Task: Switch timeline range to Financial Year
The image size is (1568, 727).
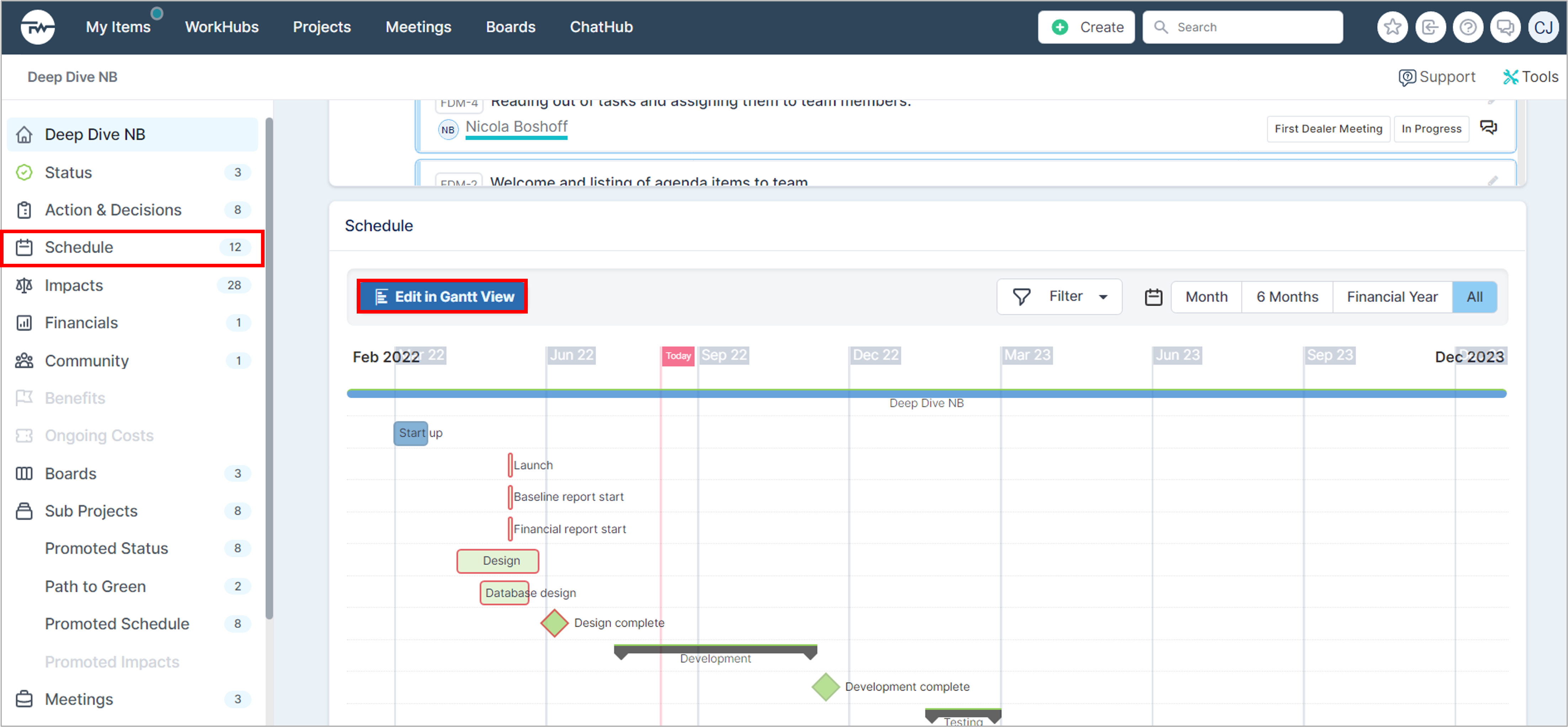Action: click(1392, 297)
